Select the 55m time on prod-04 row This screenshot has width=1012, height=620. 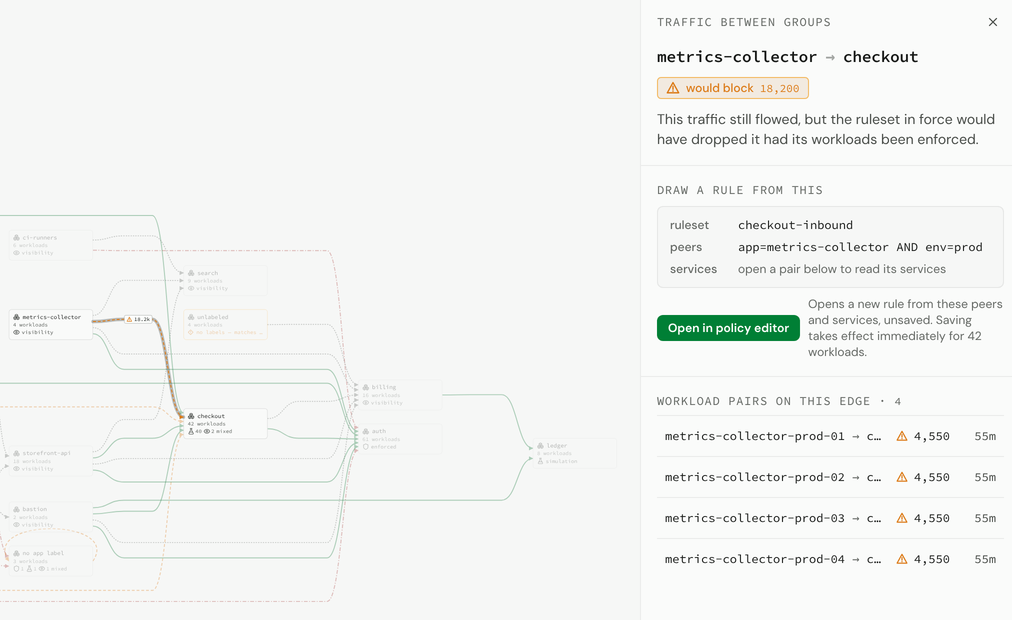[985, 559]
